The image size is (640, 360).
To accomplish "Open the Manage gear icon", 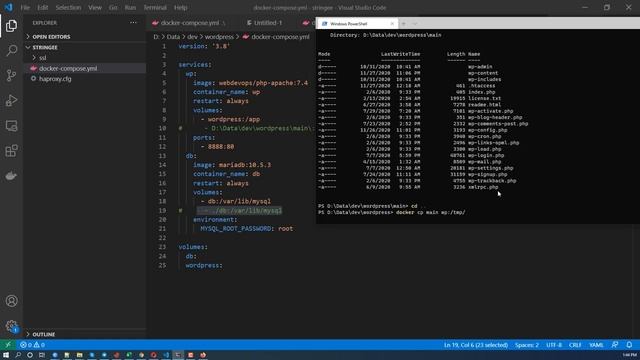I will tap(11, 326).
